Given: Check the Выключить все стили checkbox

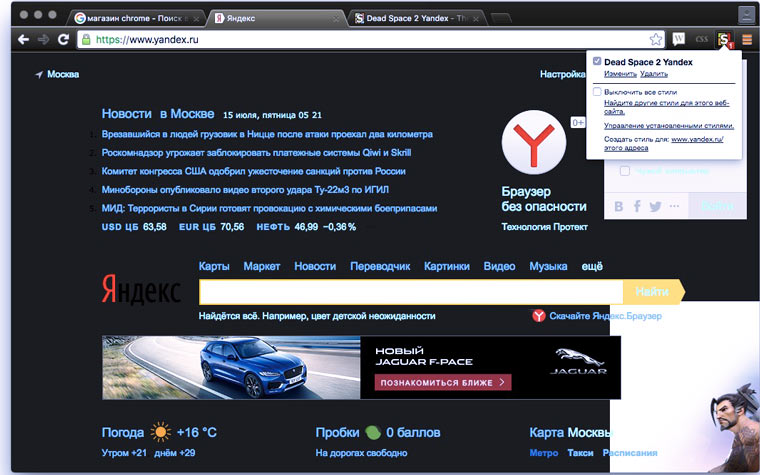Looking at the screenshot, I should tap(597, 92).
